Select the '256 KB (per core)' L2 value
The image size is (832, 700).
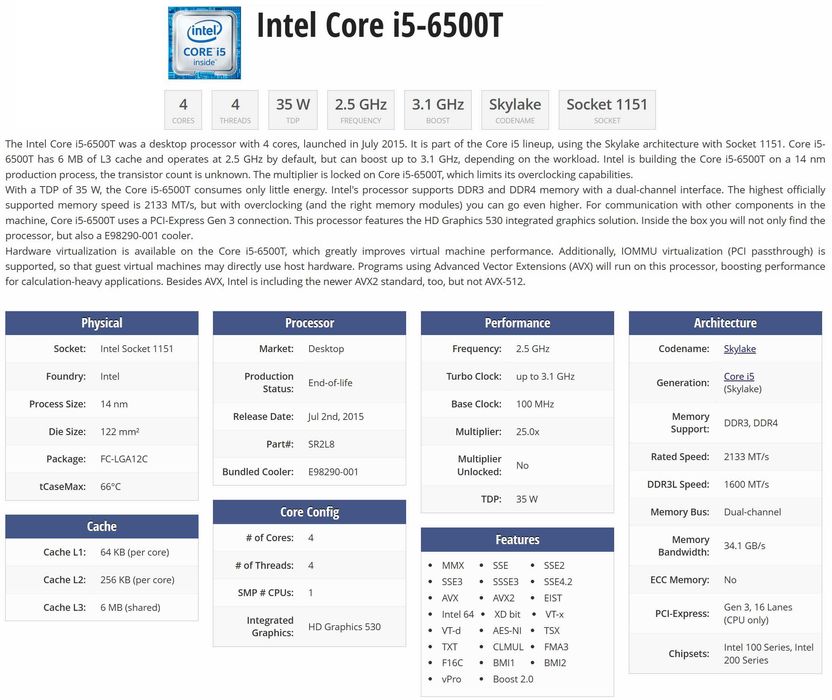(x=137, y=580)
